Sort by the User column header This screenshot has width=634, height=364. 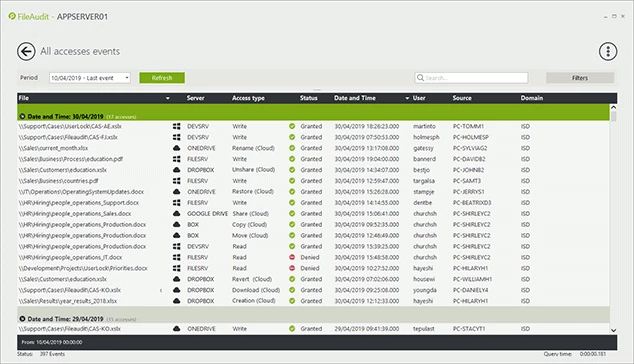pos(419,98)
